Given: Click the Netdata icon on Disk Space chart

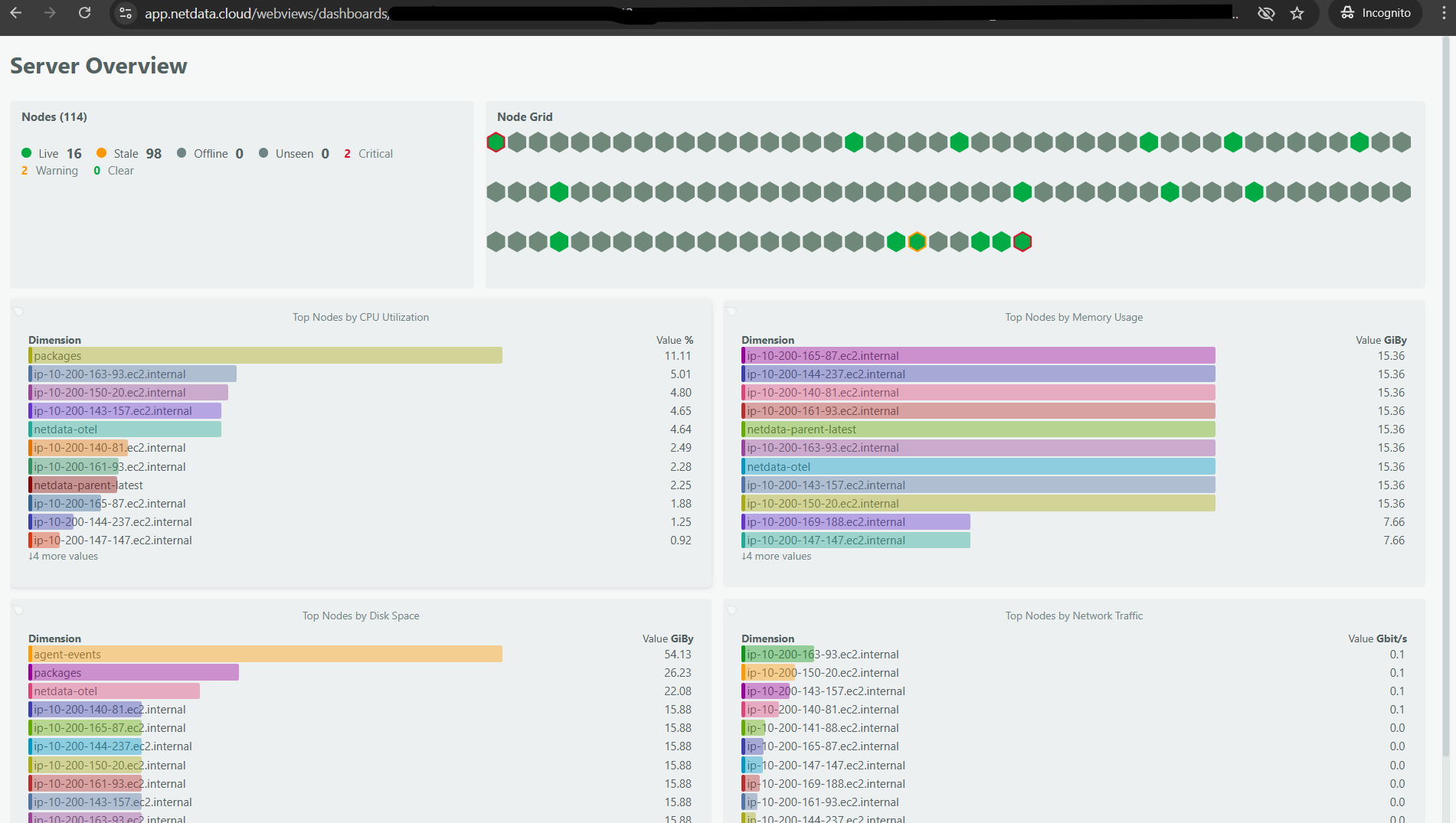Looking at the screenshot, I should tap(18, 609).
